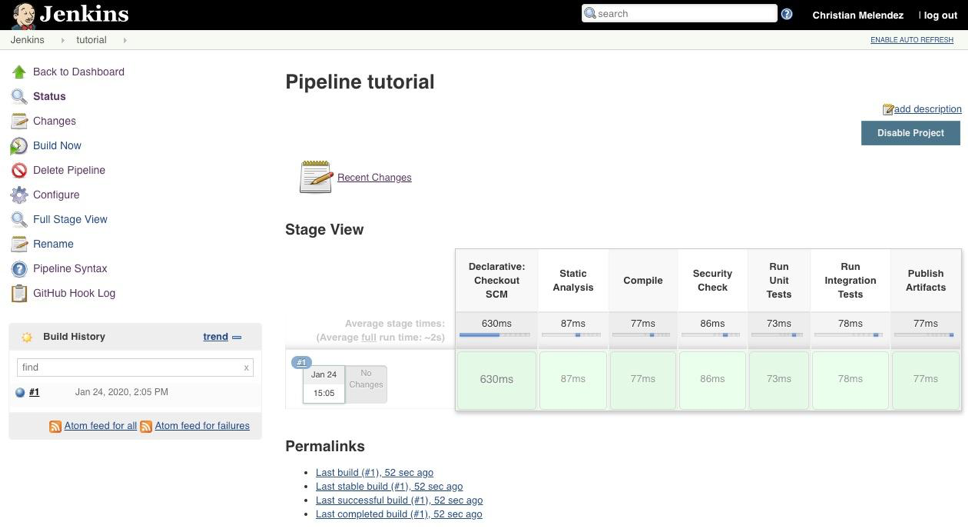
Task: Click the 86ms Security Check stage cell
Action: [x=712, y=380]
